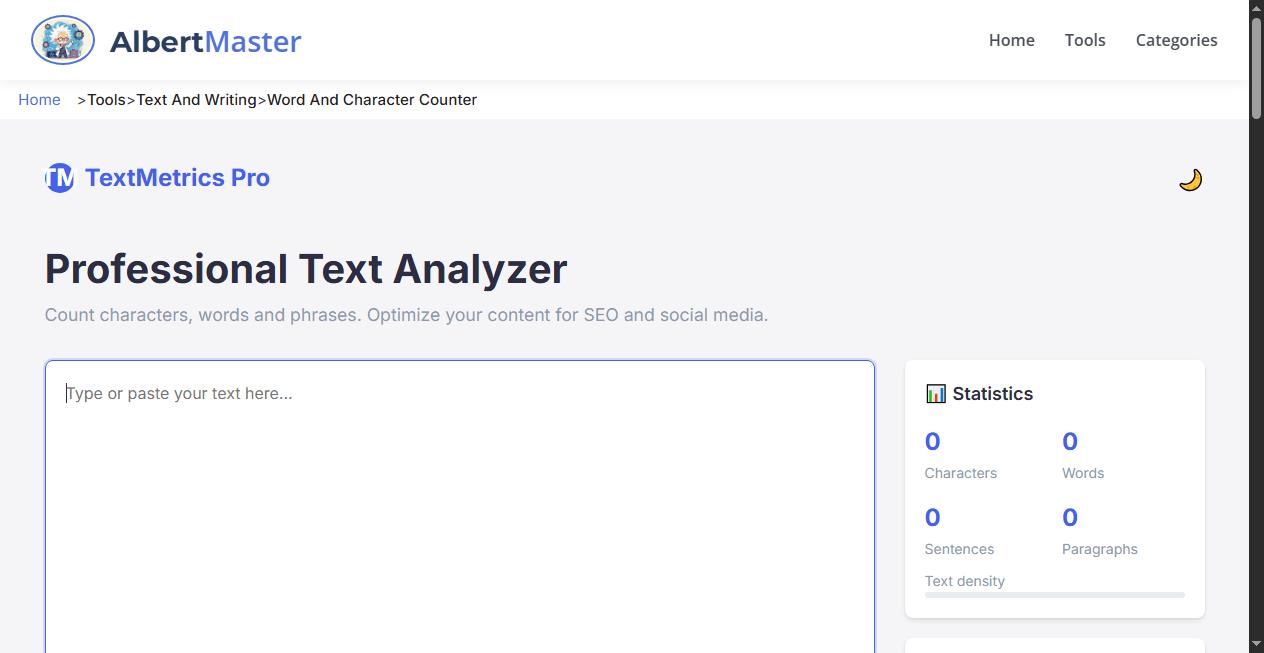The image size is (1264, 653).
Task: Follow the Tools breadcrumb link
Action: coord(106,99)
